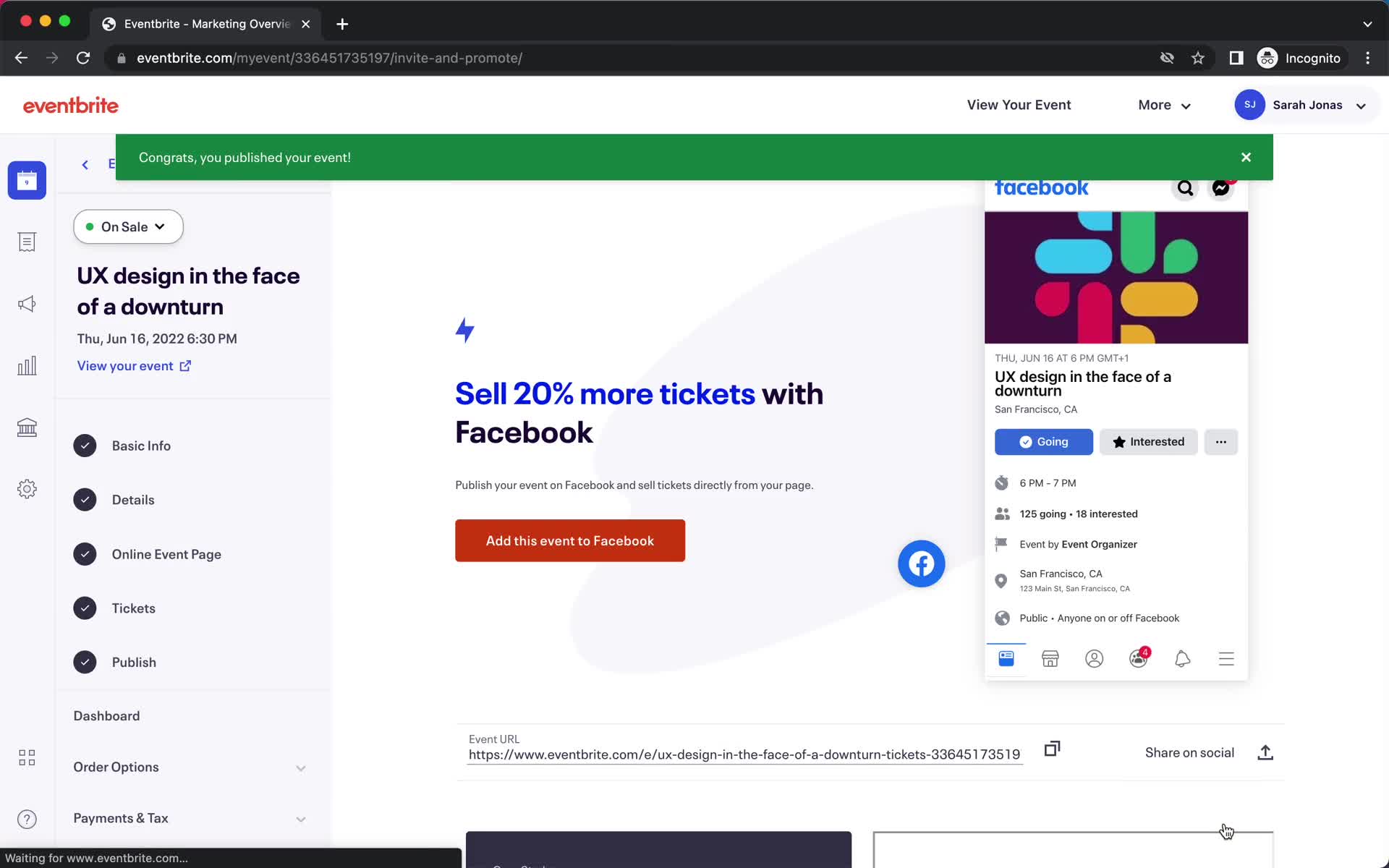The width and height of the screenshot is (1389, 868).
Task: Open a new browser tab
Action: 342,24
